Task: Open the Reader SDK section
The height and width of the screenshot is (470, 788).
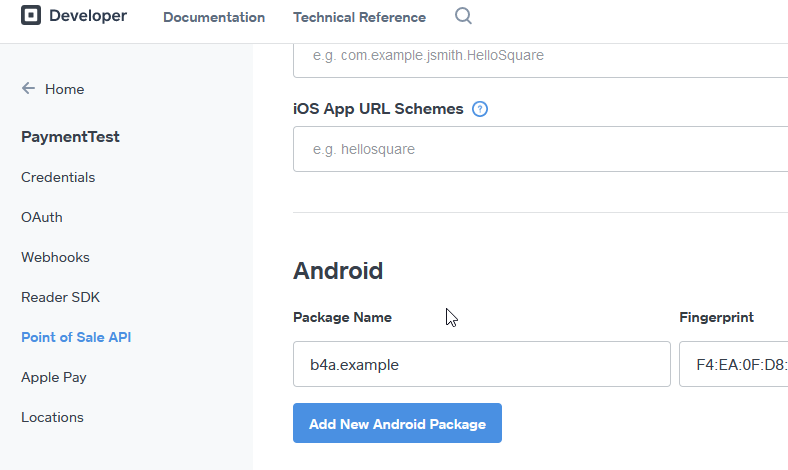Action: tap(60, 297)
